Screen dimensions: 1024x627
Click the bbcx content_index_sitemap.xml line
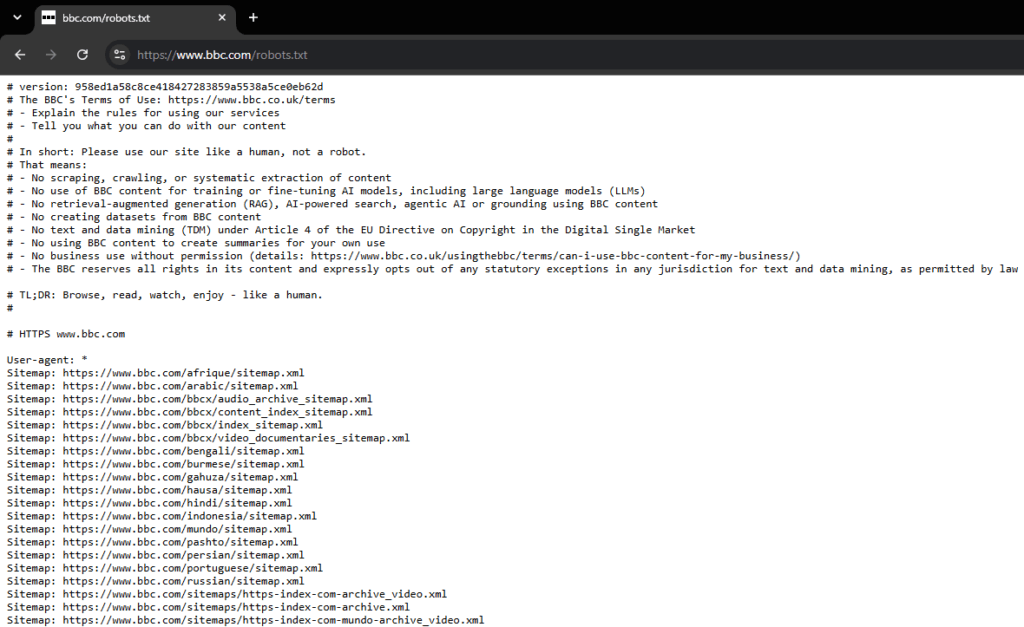click(190, 412)
